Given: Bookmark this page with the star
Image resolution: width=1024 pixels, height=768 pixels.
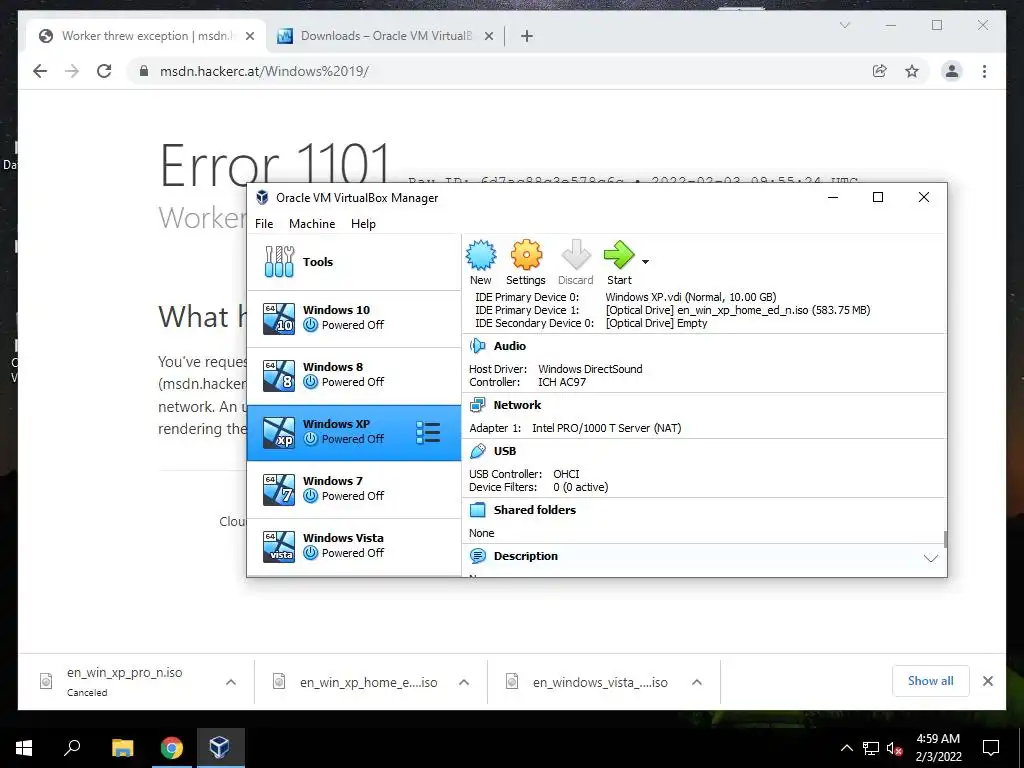Looking at the screenshot, I should pos(912,71).
